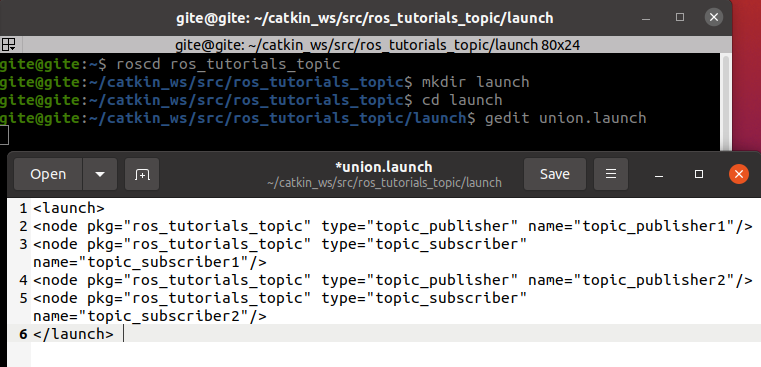Click the terminal pane title bar showing 80x24
The height and width of the screenshot is (367, 761).
[x=377, y=45]
